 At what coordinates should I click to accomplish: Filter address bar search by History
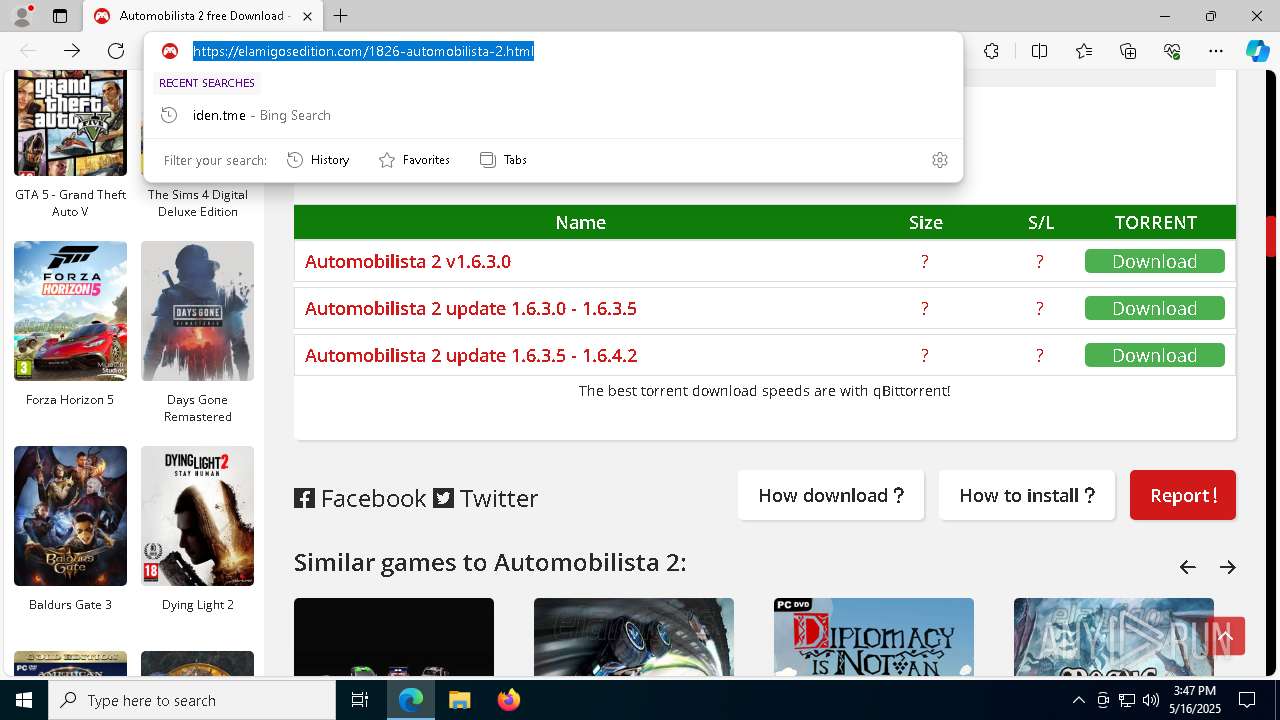[x=318, y=160]
